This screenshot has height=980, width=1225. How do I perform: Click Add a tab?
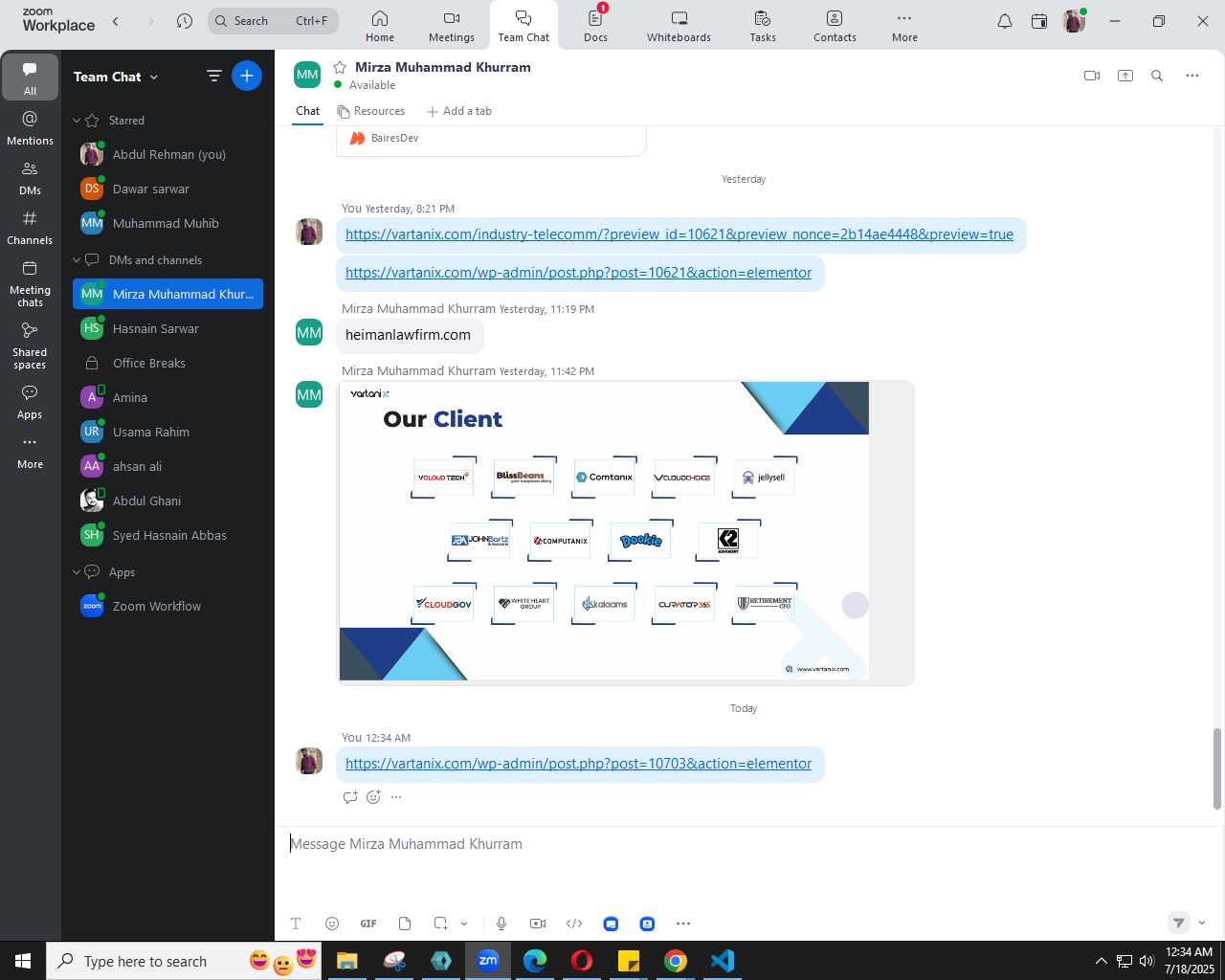459,111
